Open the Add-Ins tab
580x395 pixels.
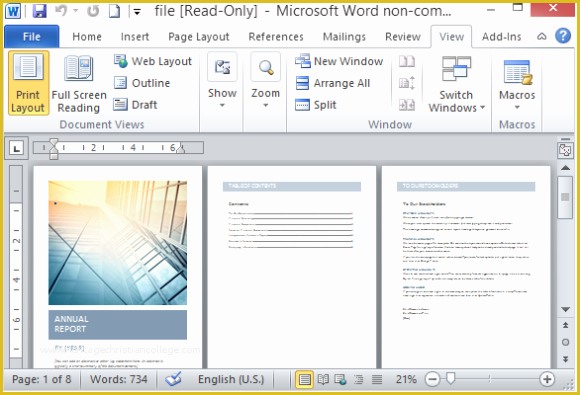(501, 37)
